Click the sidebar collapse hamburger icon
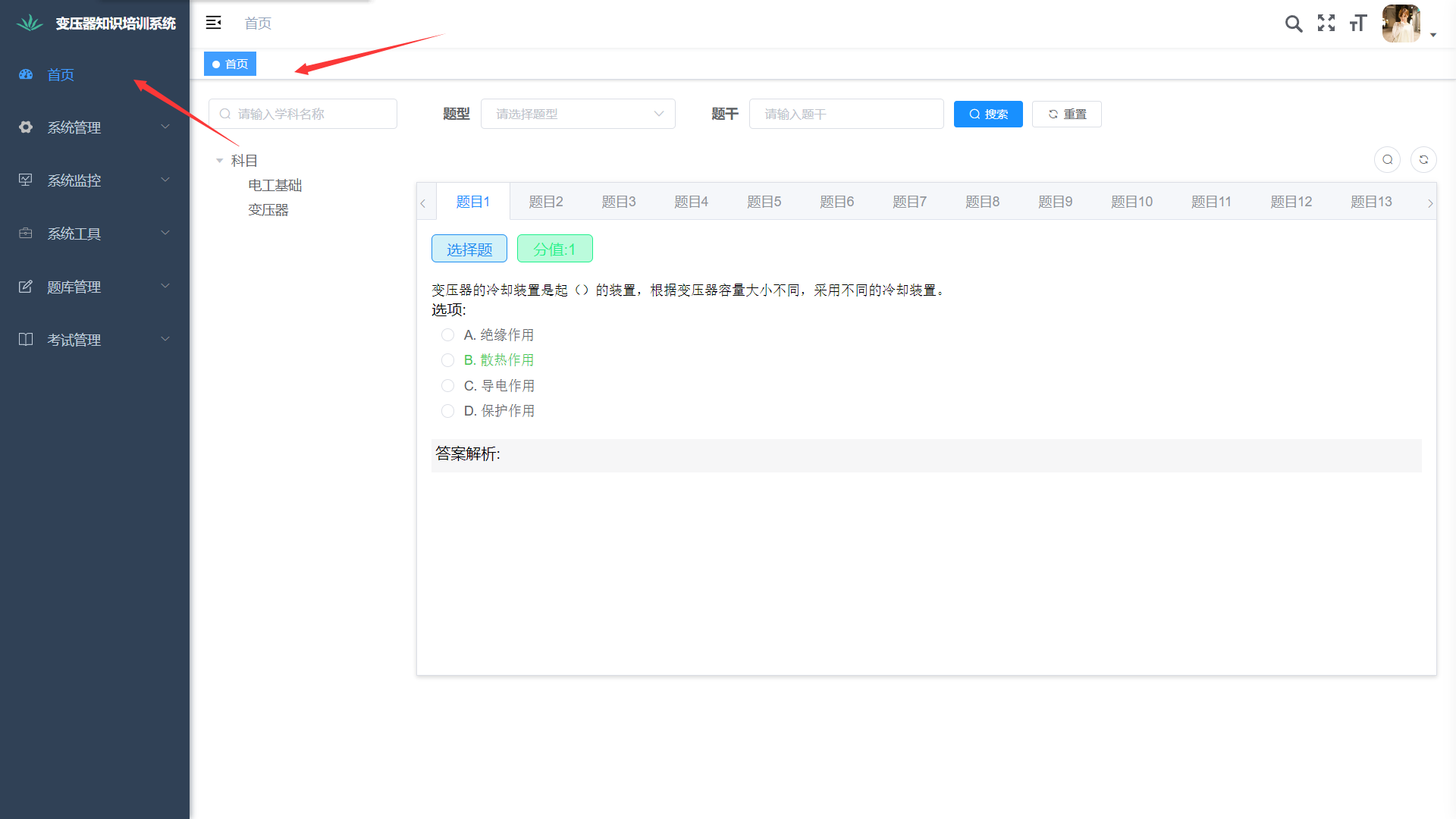This screenshot has width=1456, height=819. coord(214,23)
